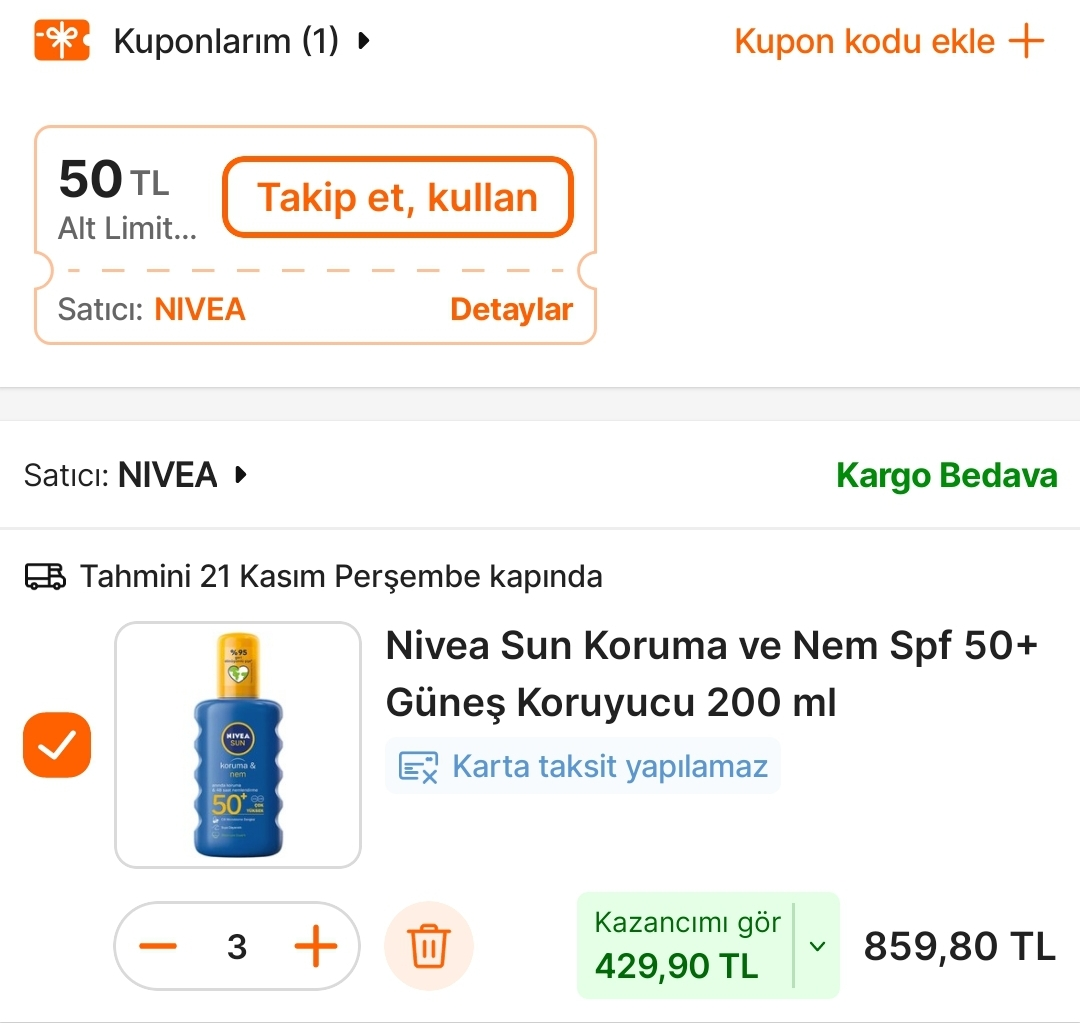Open the NIVEA seller arrow next to Satıcı
Viewport: 1080px width, 1023px height.
tap(240, 475)
